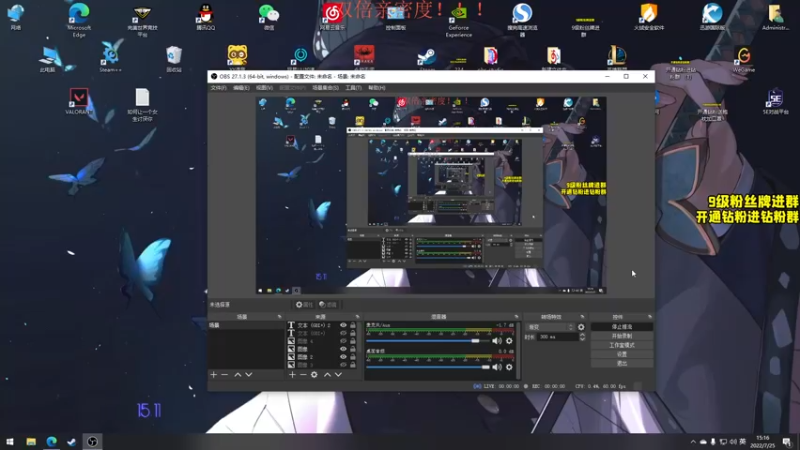Click the 桌面音频 volume slider

point(428,367)
